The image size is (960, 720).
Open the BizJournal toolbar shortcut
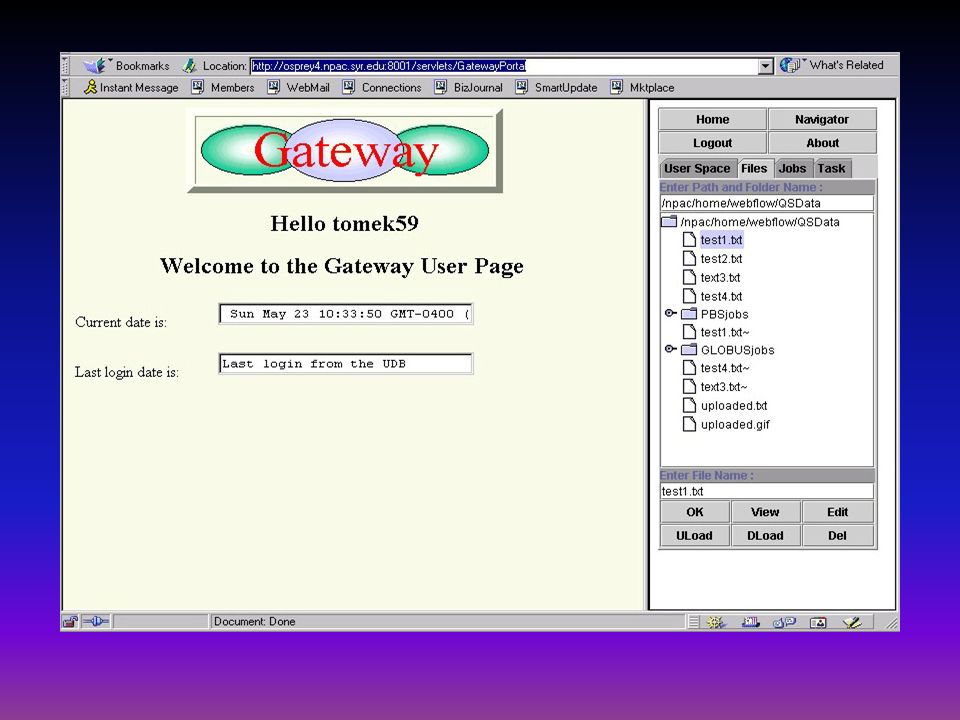[469, 88]
